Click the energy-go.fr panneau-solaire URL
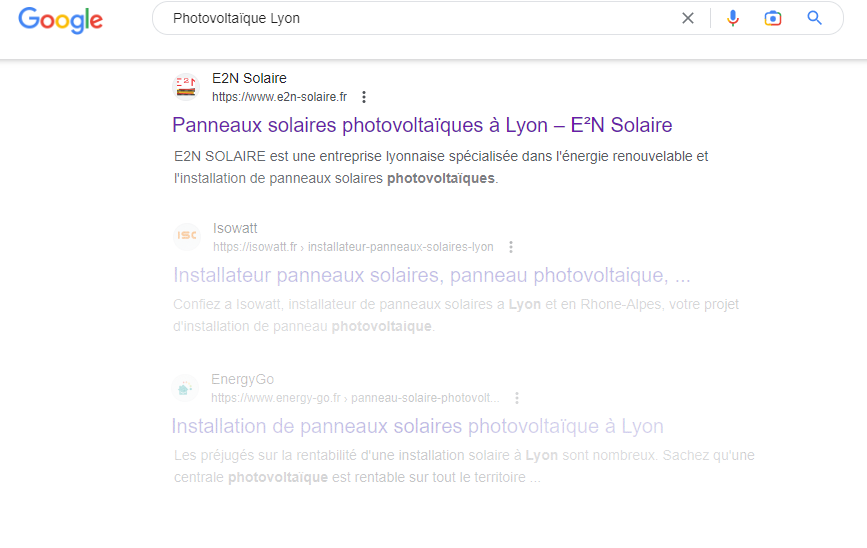This screenshot has height=548, width=867. click(355, 398)
